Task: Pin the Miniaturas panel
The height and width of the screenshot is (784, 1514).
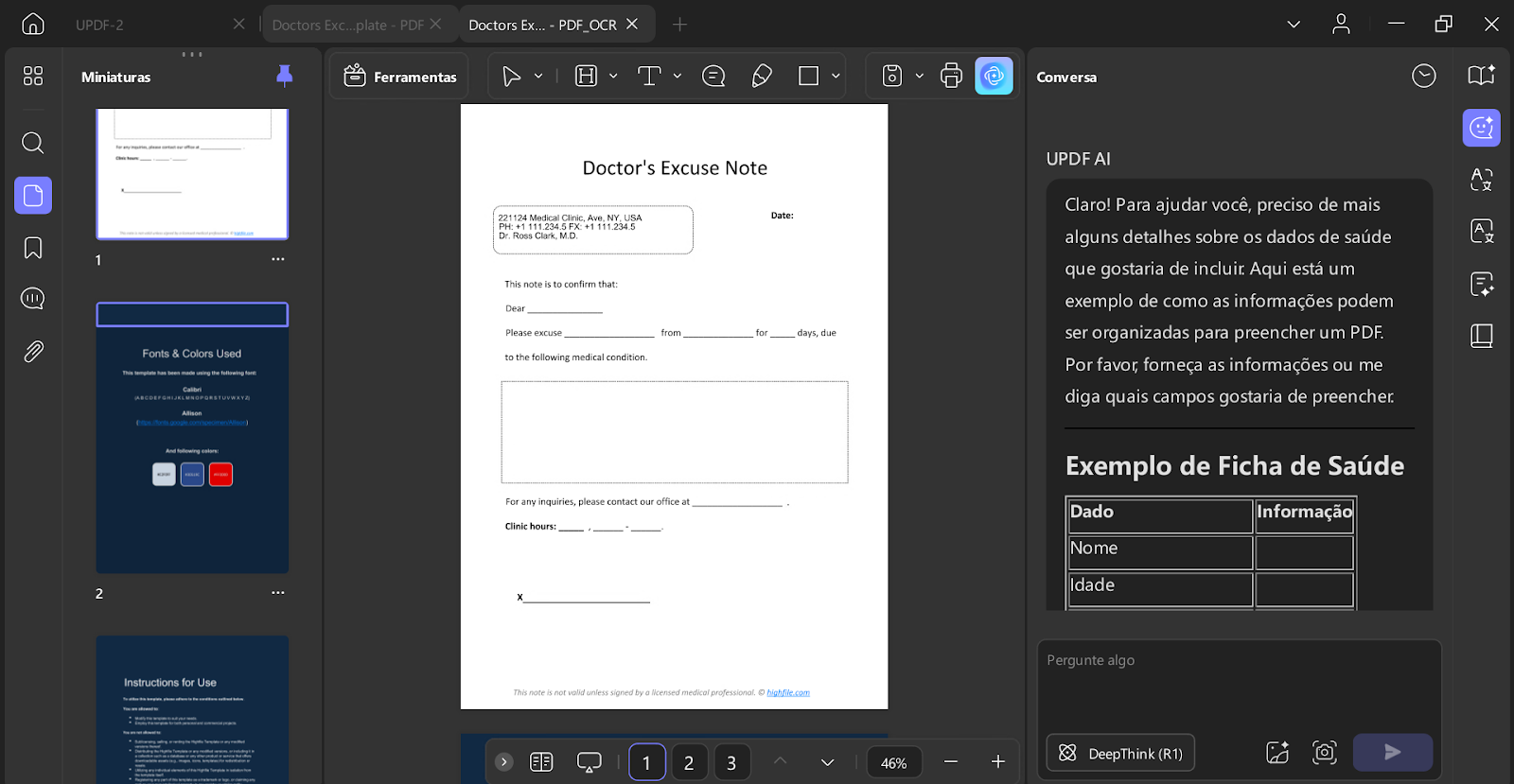Action: pos(284,77)
